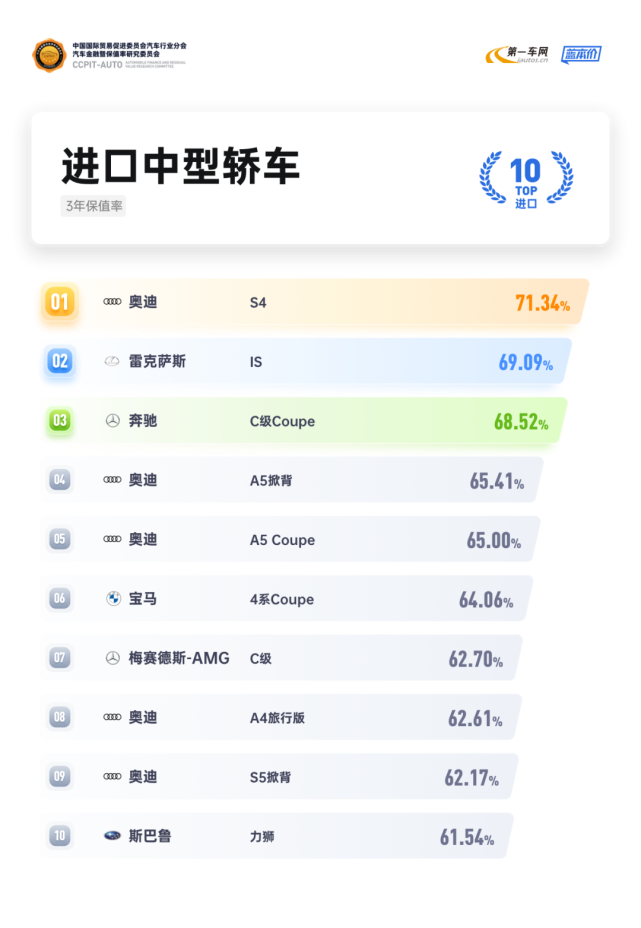Viewport: 641px width, 928px height.
Task: Select the 71.34% value for S4
Action: [543, 303]
